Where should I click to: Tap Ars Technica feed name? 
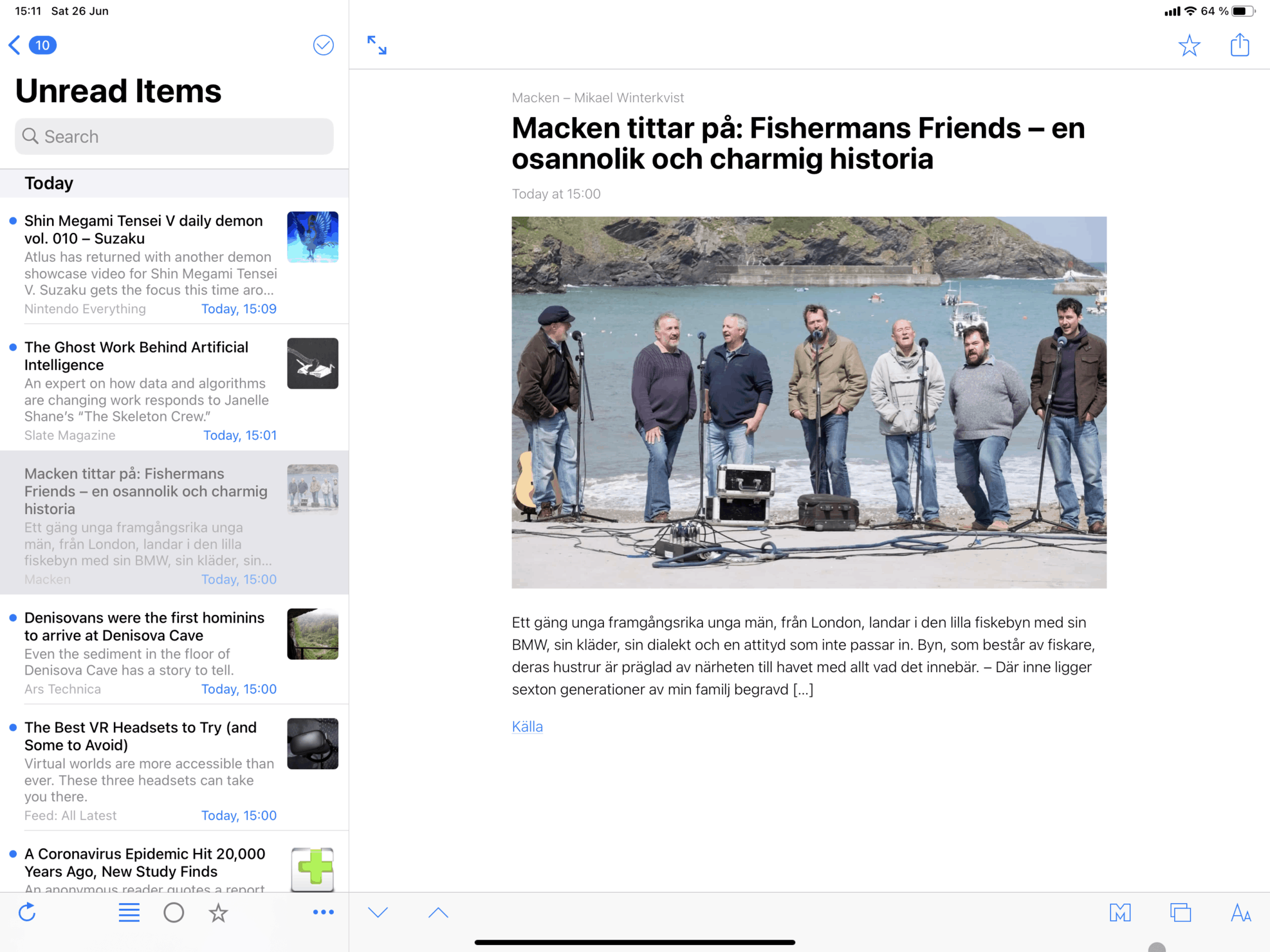pyautogui.click(x=62, y=689)
